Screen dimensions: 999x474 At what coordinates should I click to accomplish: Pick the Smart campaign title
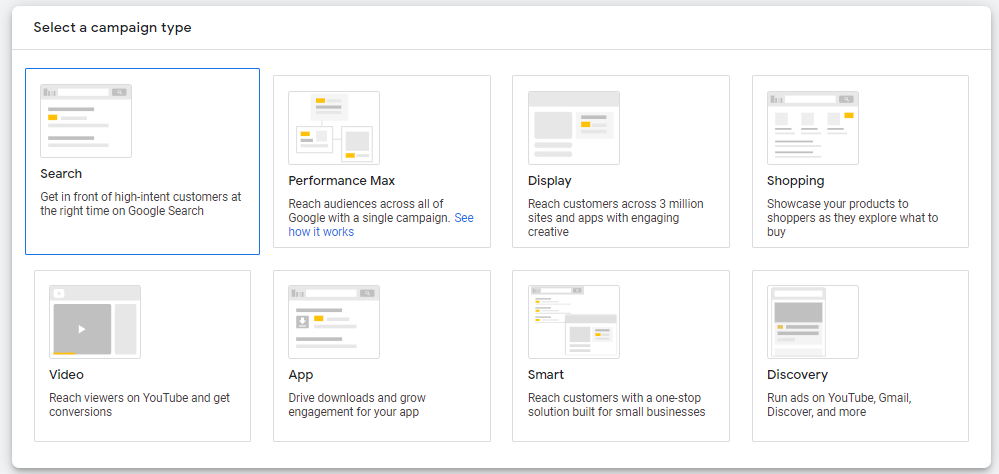[x=545, y=375]
